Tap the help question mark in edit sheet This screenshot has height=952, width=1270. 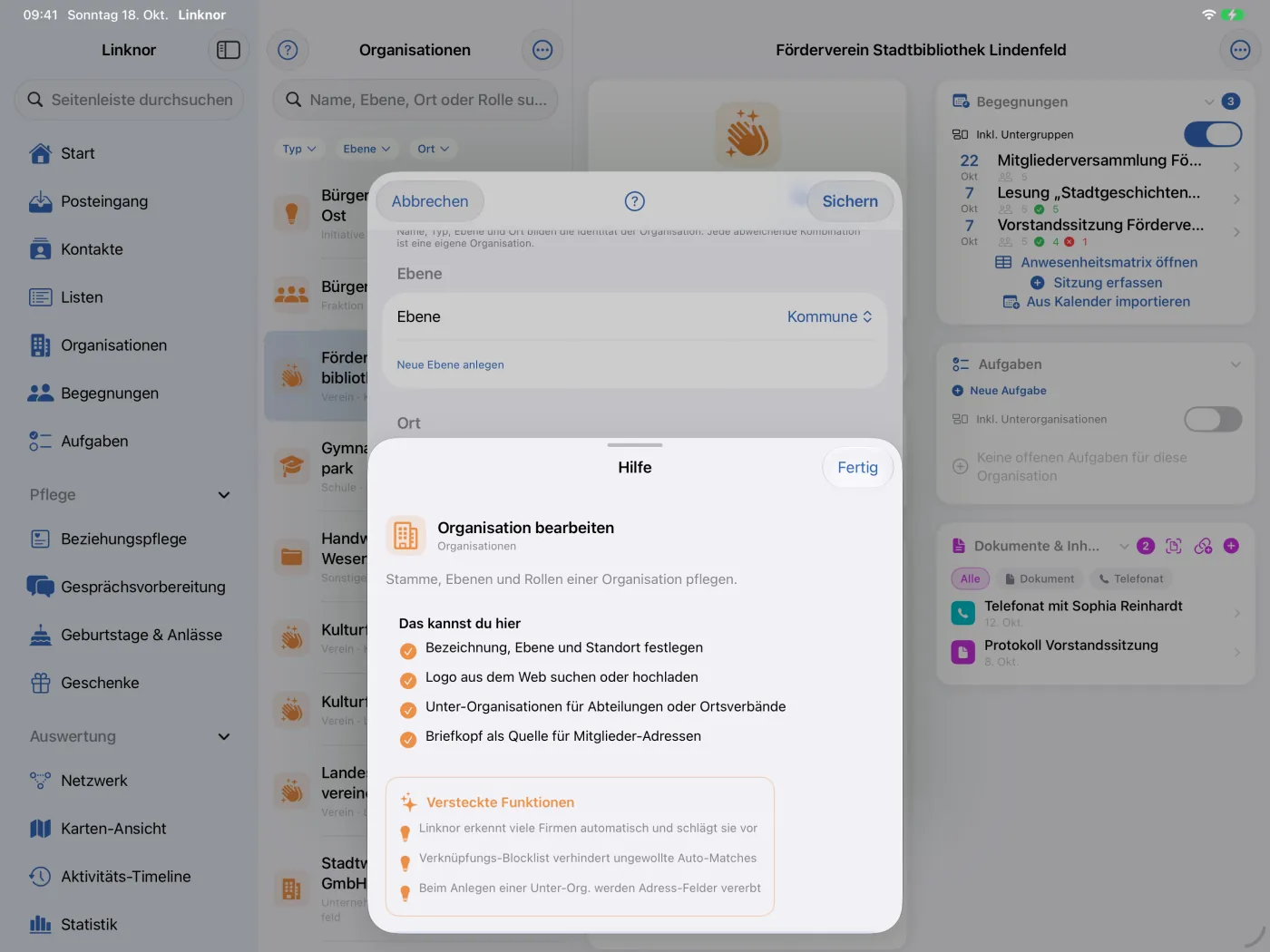(x=635, y=201)
